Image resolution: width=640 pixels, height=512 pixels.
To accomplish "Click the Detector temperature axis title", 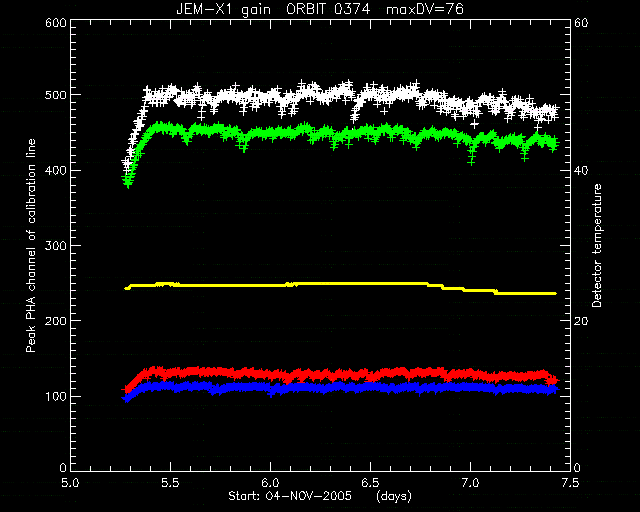I will point(597,245).
